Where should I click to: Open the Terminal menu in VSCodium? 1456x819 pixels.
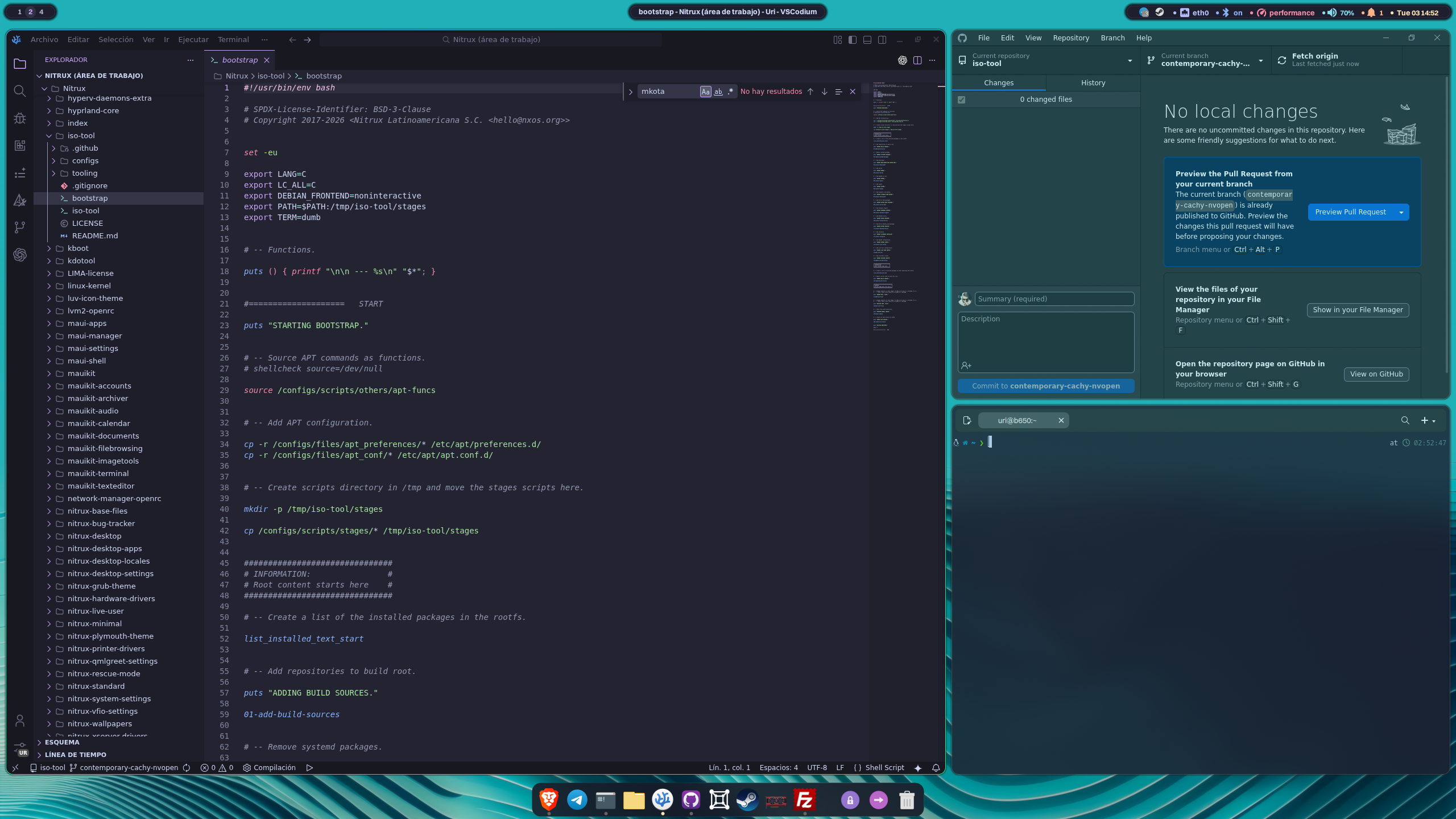(233, 40)
